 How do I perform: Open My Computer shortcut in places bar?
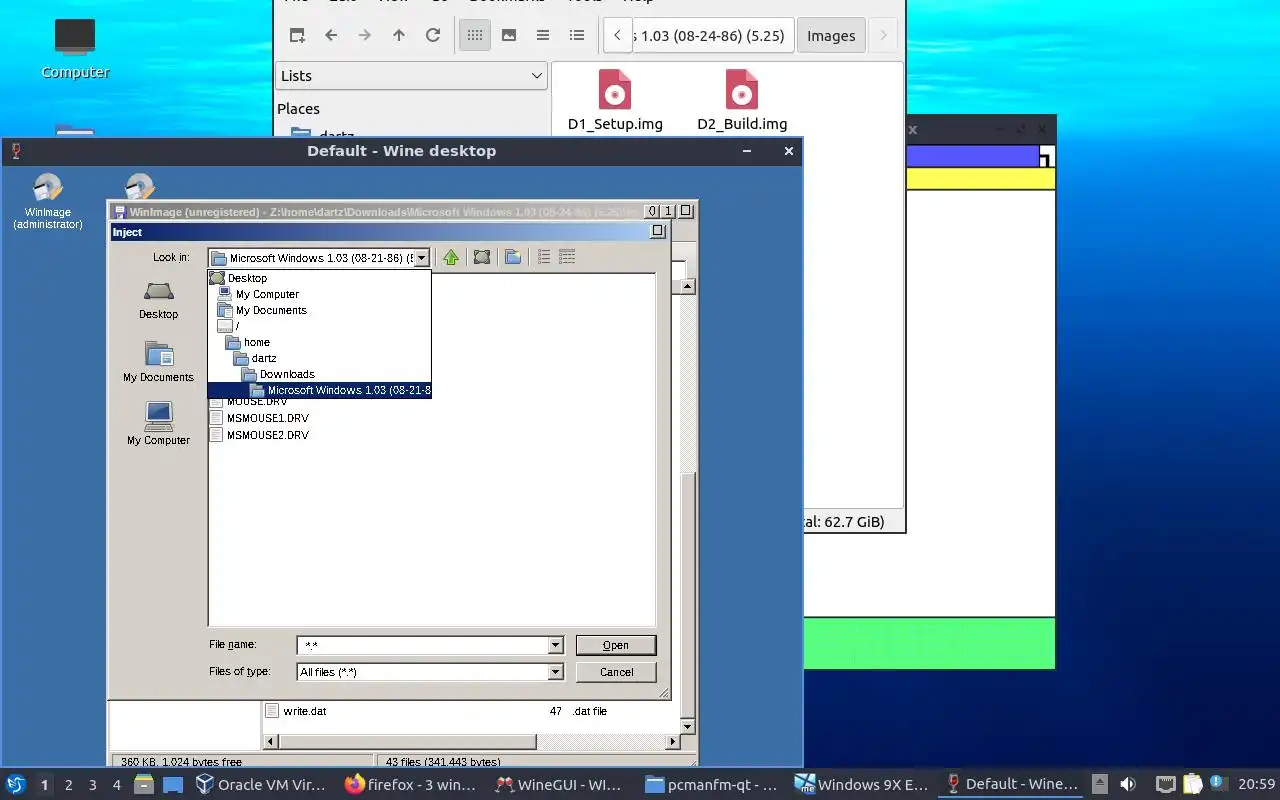158,424
